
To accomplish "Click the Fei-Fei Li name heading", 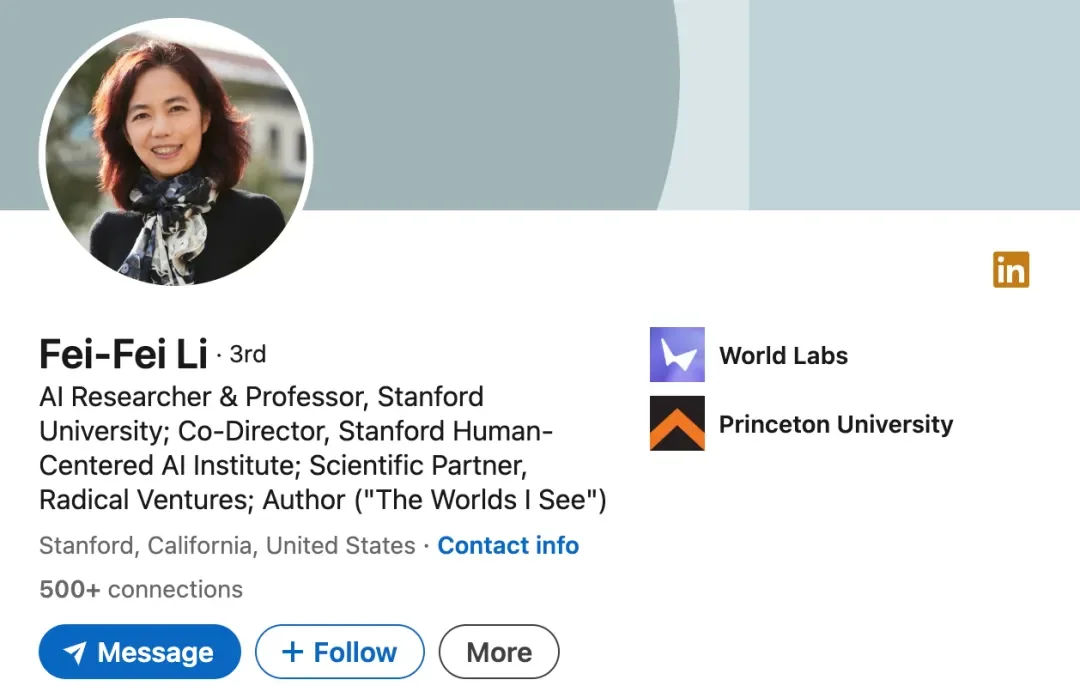I will tap(123, 354).
